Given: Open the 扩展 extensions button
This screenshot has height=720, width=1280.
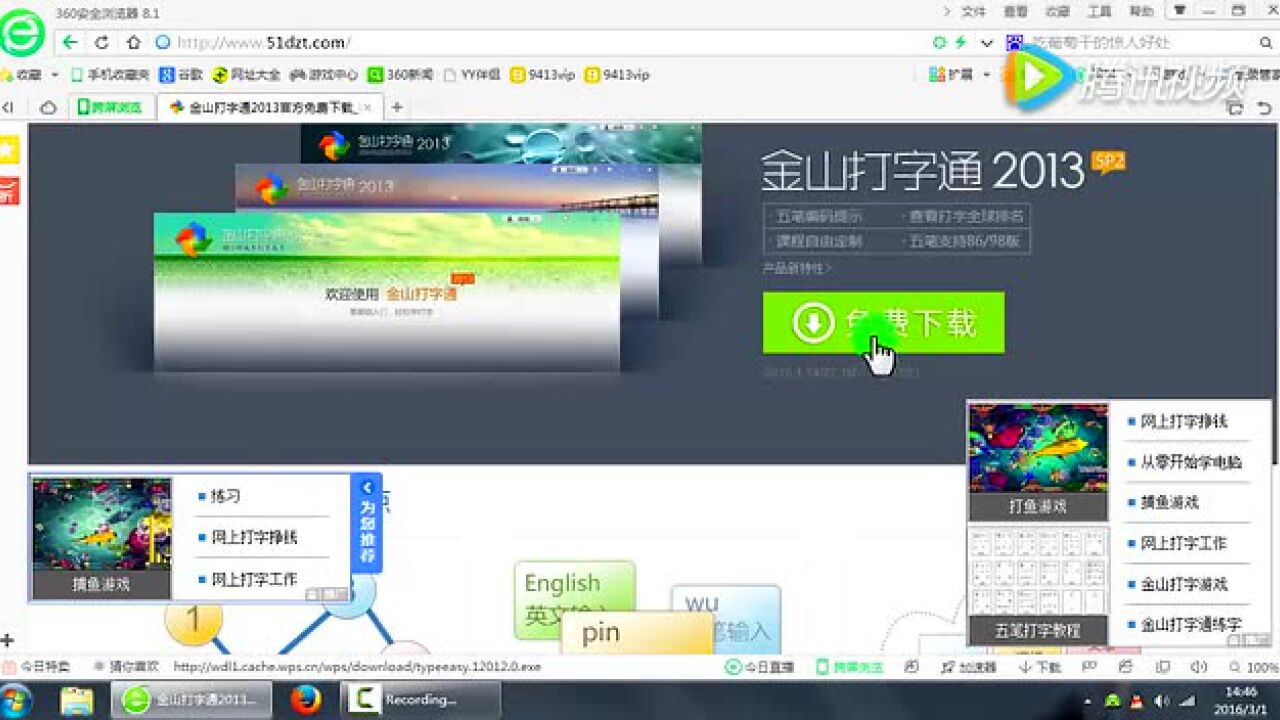Looking at the screenshot, I should 952,75.
